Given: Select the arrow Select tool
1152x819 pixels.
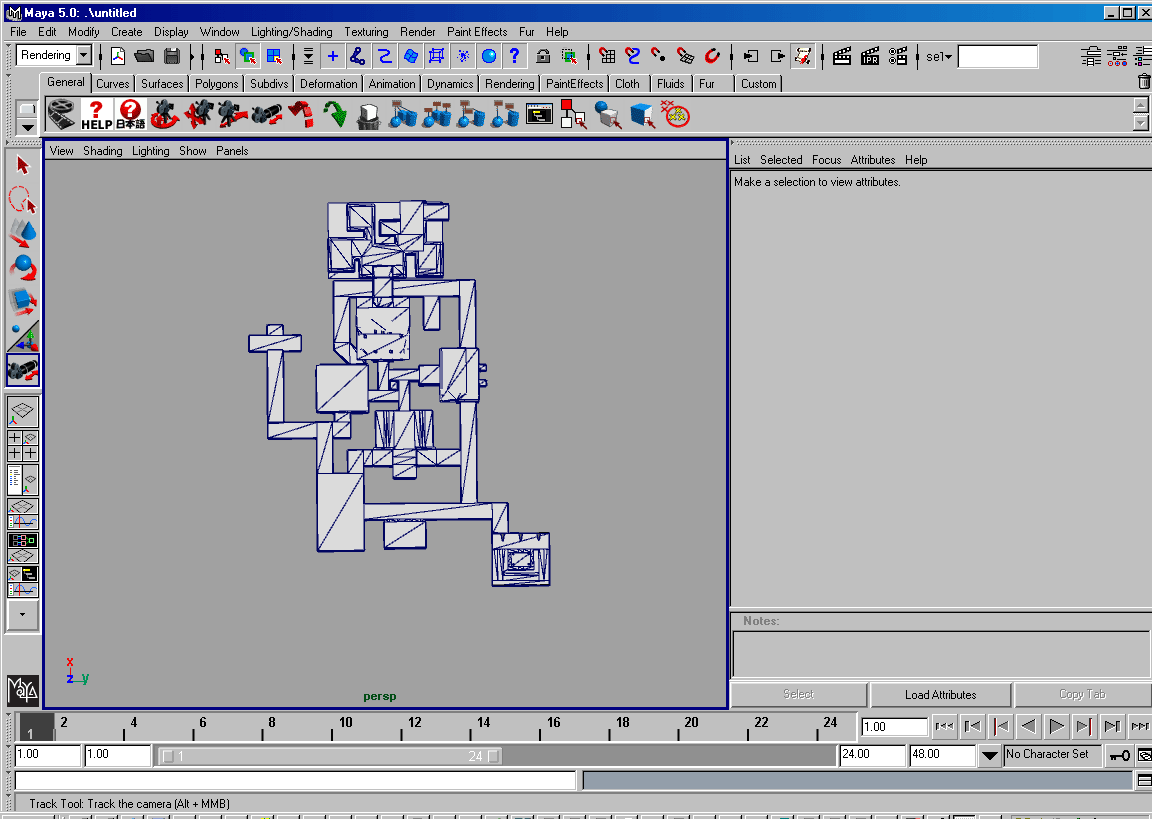Looking at the screenshot, I should 23,166.
